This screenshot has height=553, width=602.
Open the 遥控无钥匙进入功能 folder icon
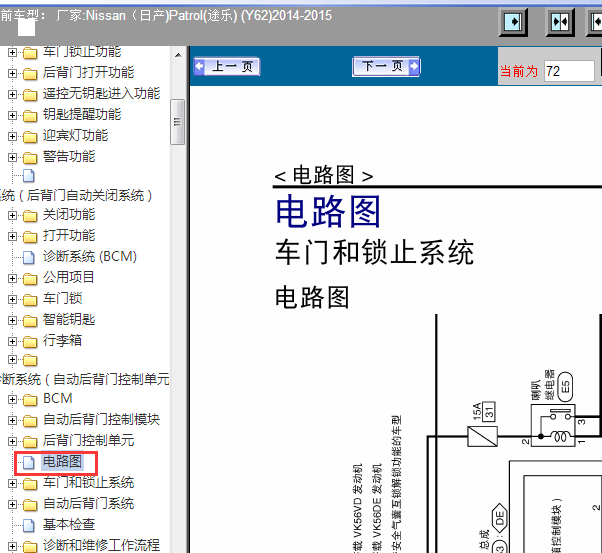tap(30, 94)
